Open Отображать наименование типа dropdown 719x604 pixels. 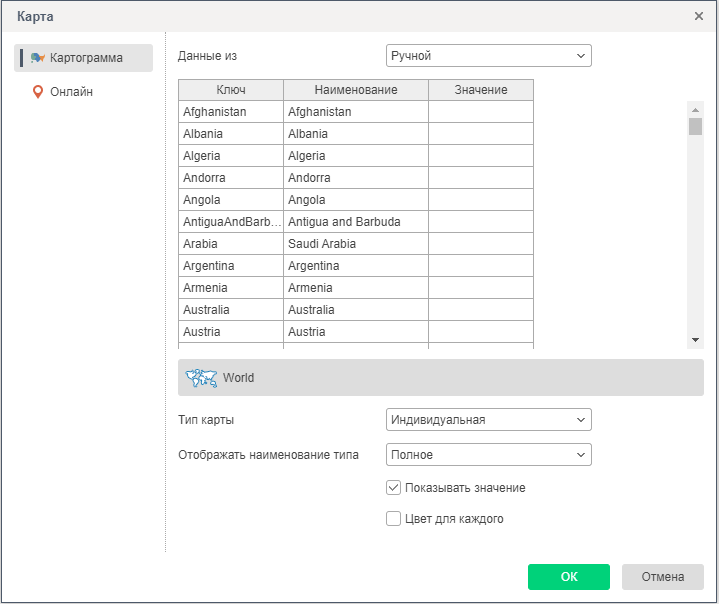pos(488,455)
